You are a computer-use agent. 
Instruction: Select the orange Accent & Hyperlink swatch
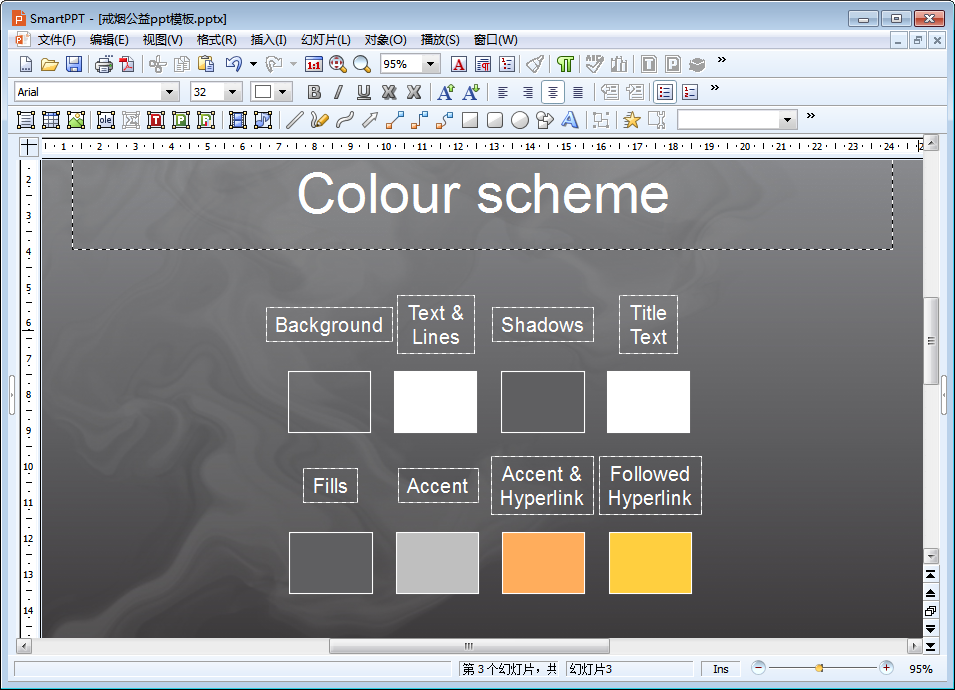[x=543, y=563]
